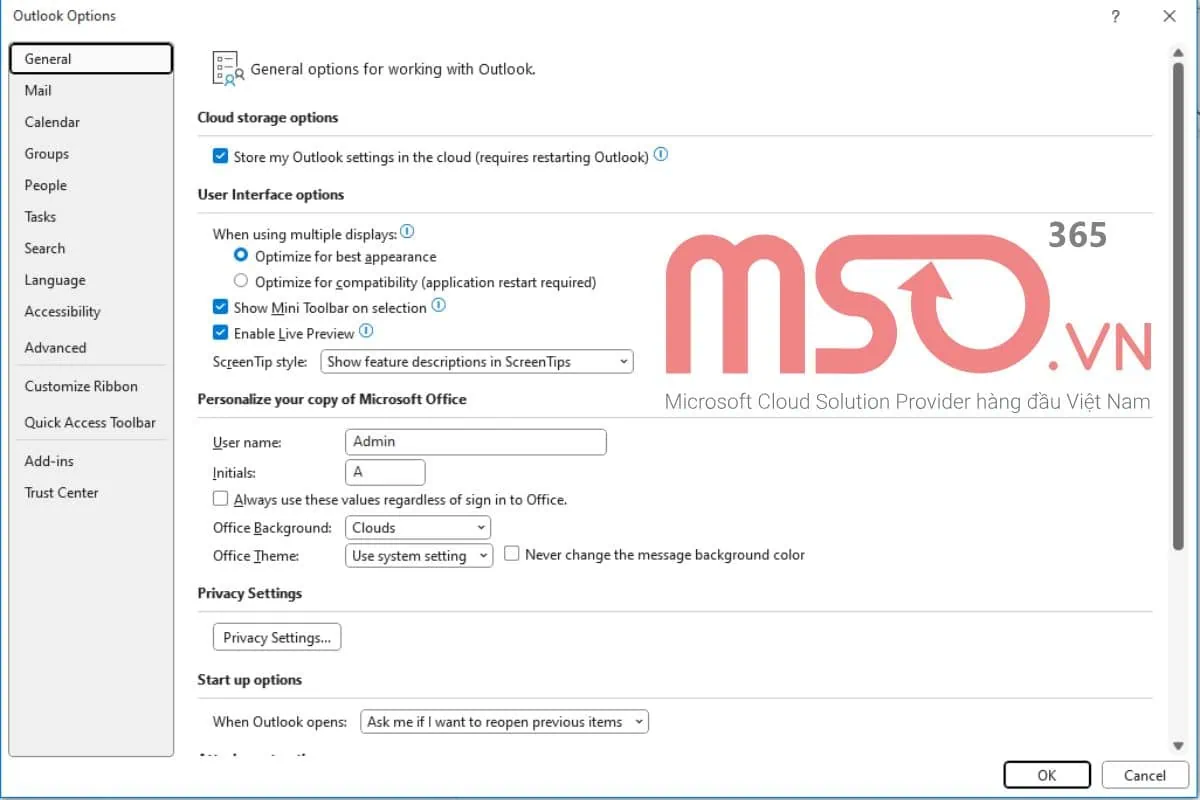
Task: Click info icon beside "When using multiple displays"
Action: [407, 231]
